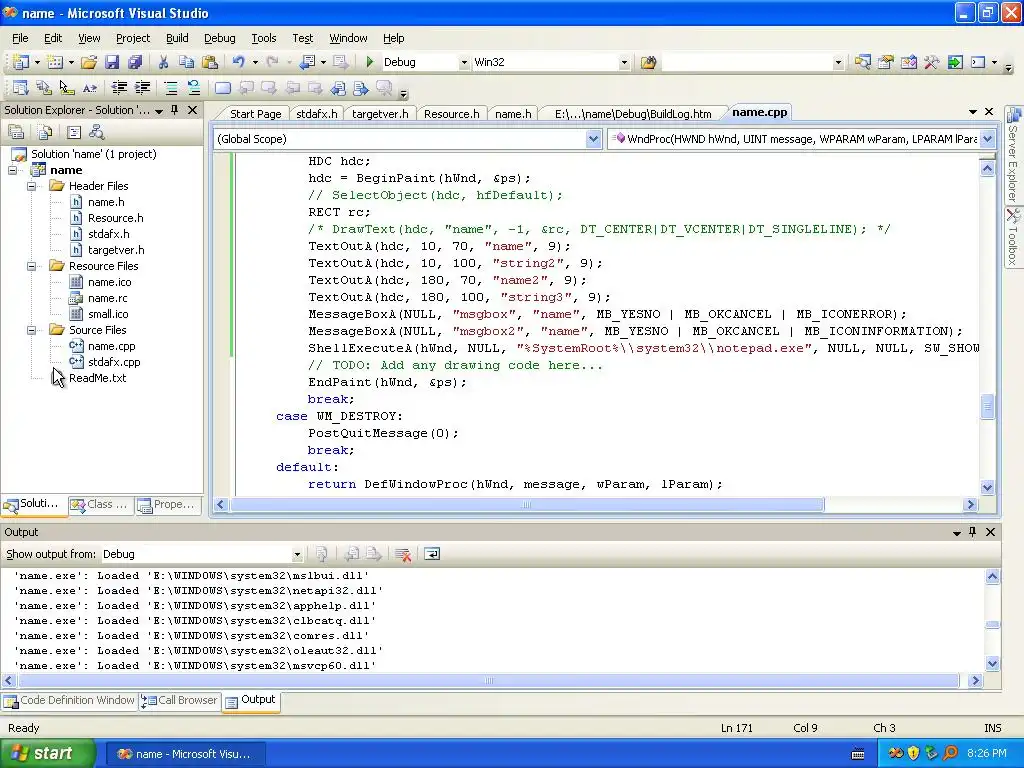Click View Class Diagram in Solution Explorer
The image size is (1024, 768).
point(97,133)
